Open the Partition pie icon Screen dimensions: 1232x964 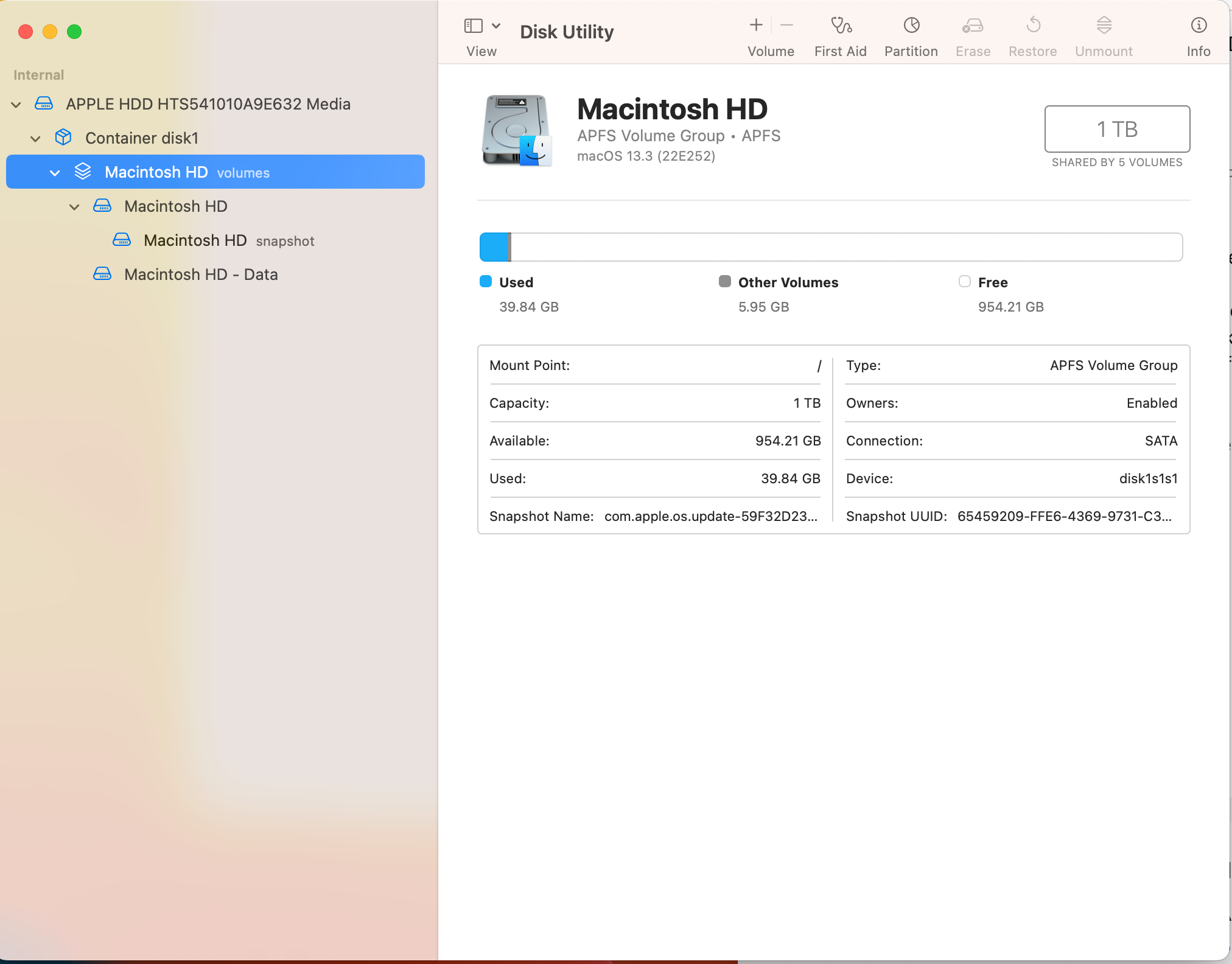pos(911,25)
